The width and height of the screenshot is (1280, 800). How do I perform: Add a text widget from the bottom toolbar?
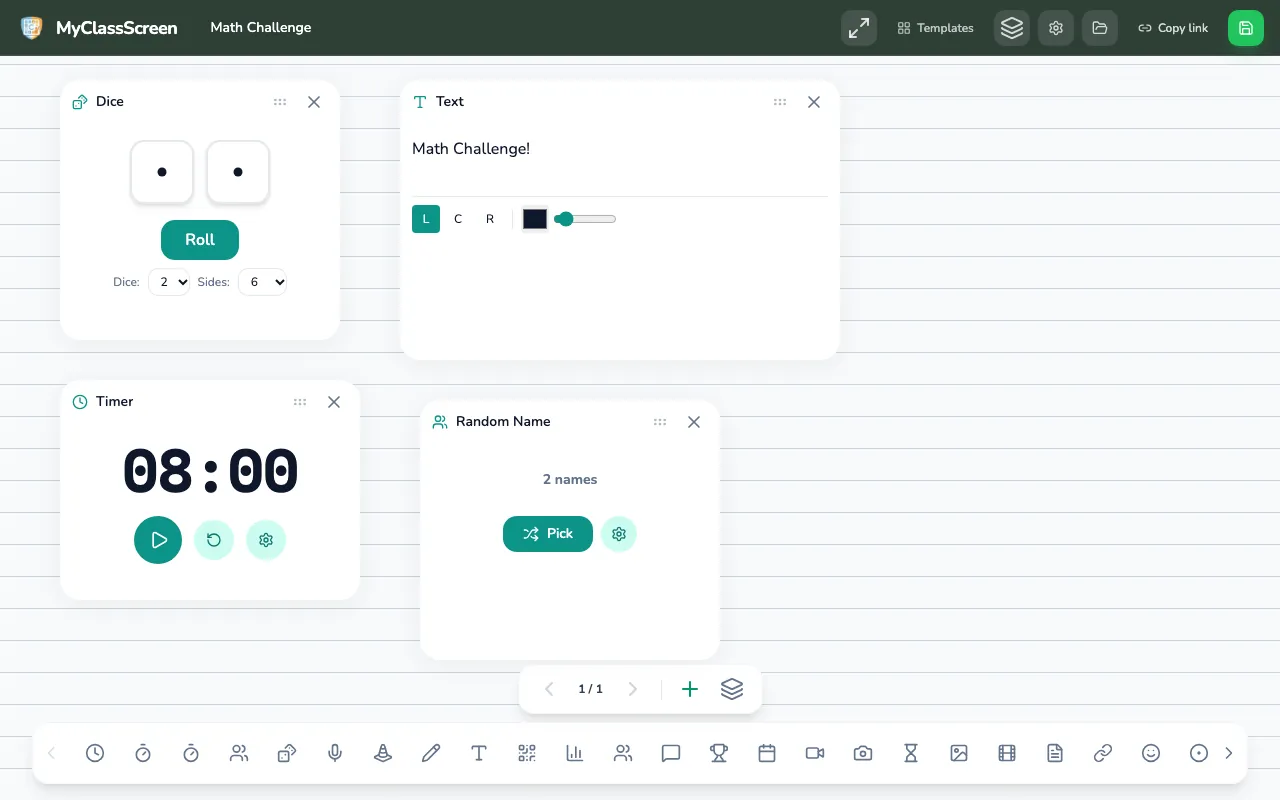[x=479, y=753]
